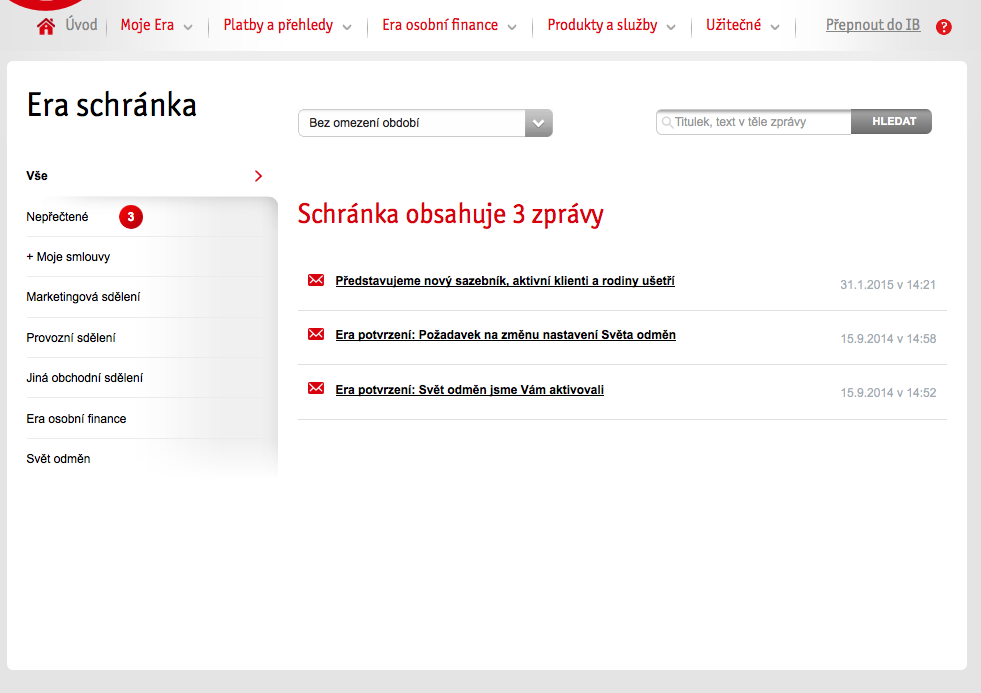Open the Bez omezení období dropdown arrow
981x693 pixels.
pos(539,123)
